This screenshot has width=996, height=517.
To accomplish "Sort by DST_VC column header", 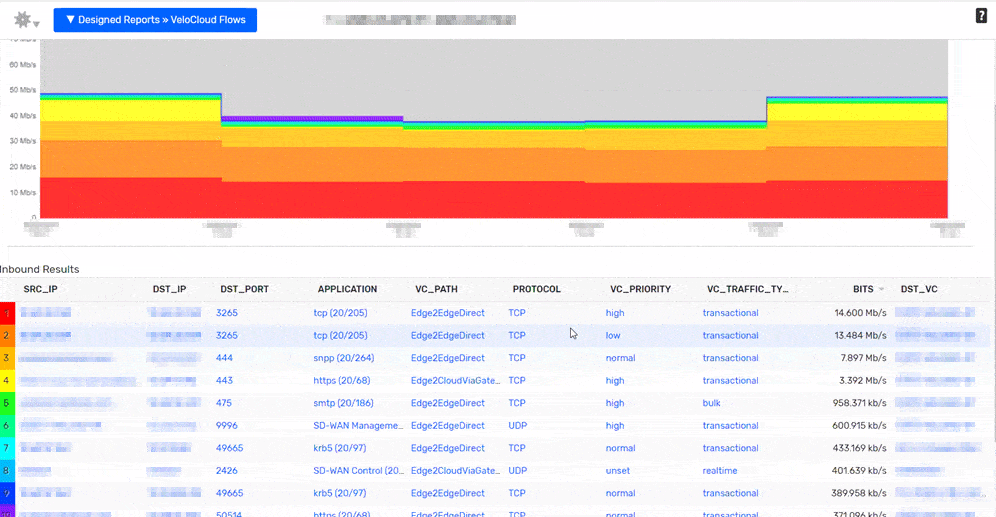I will point(919,289).
